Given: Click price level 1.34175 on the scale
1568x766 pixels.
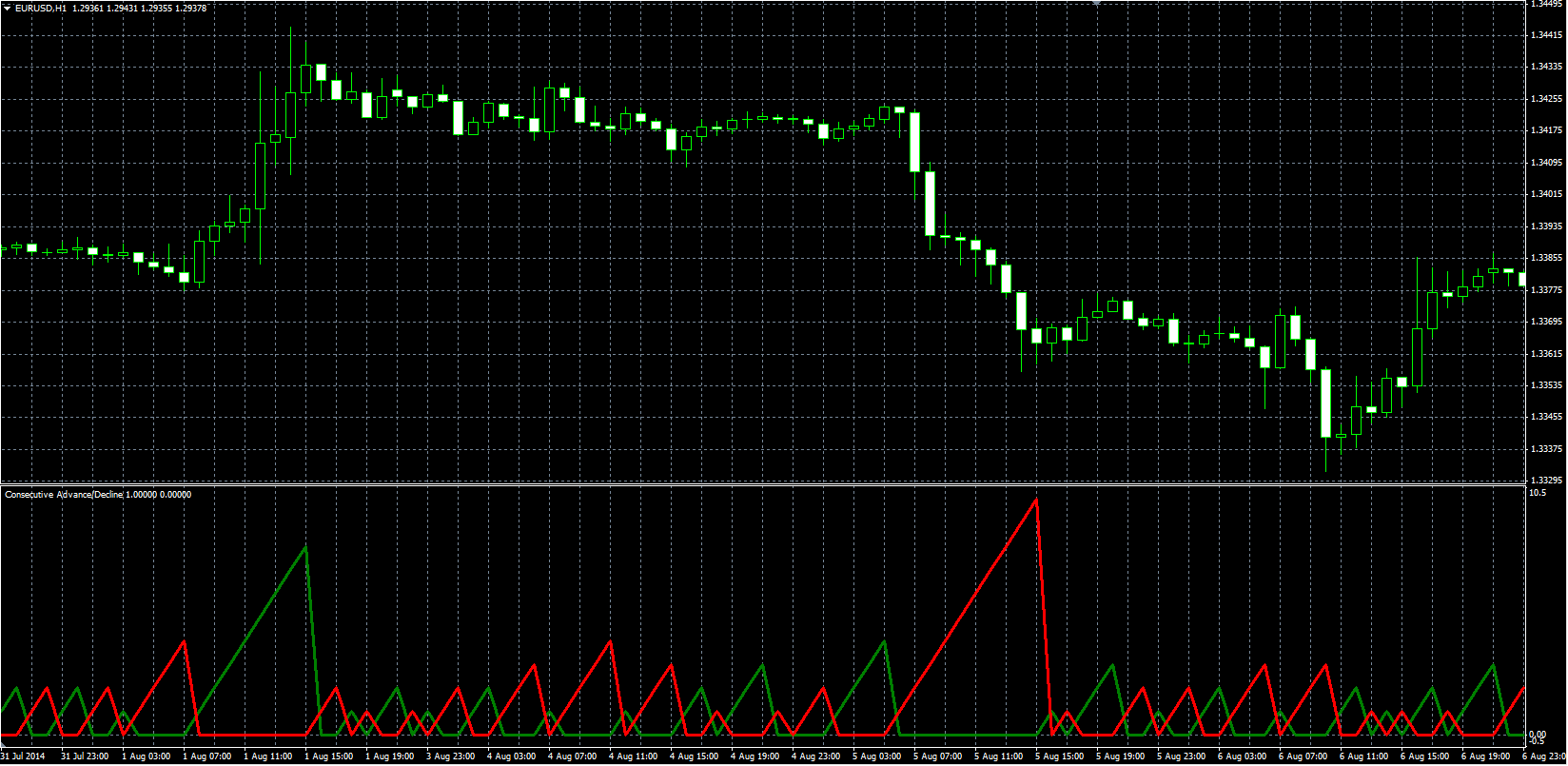Looking at the screenshot, I should tap(1546, 130).
